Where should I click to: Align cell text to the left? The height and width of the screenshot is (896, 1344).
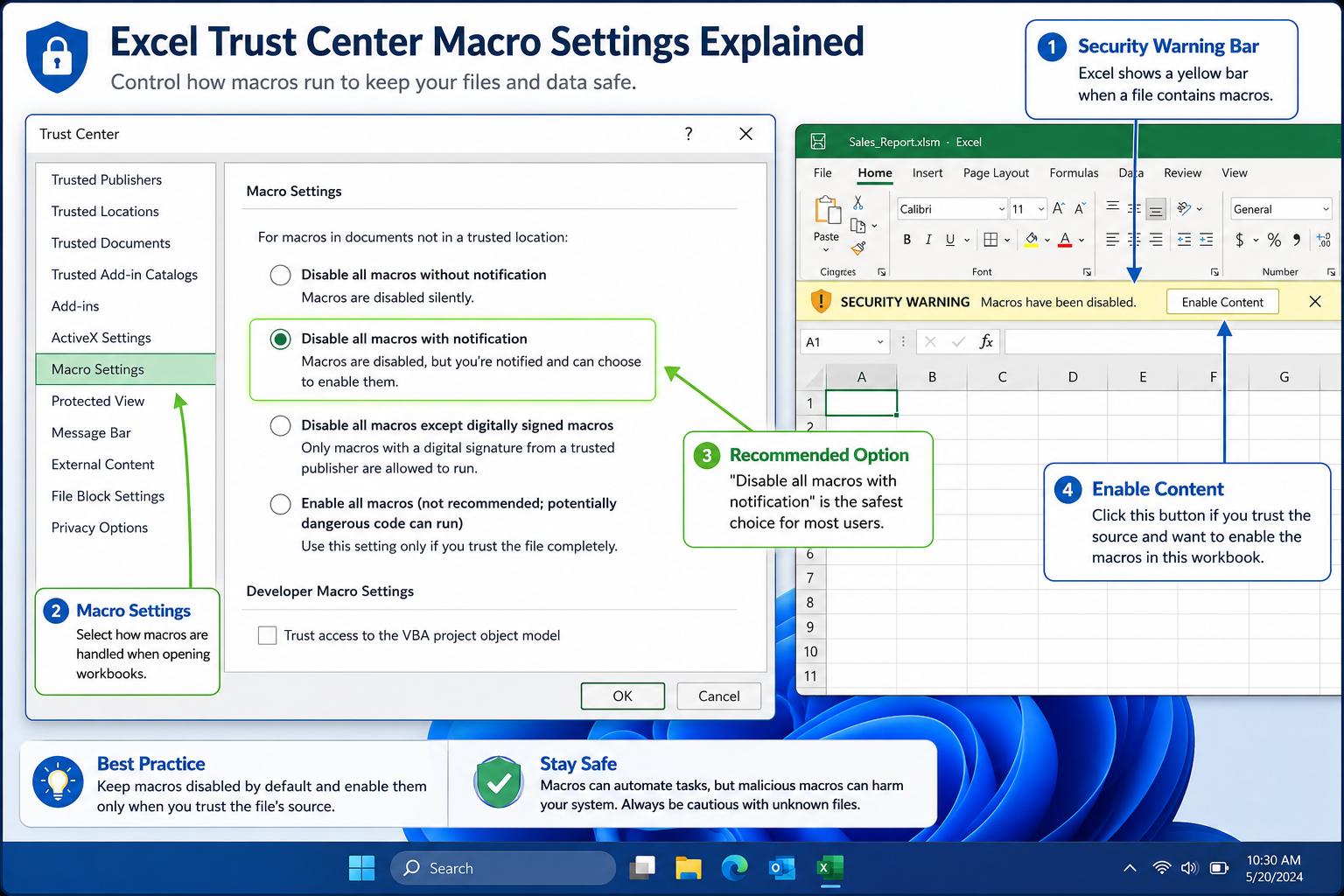1112,240
